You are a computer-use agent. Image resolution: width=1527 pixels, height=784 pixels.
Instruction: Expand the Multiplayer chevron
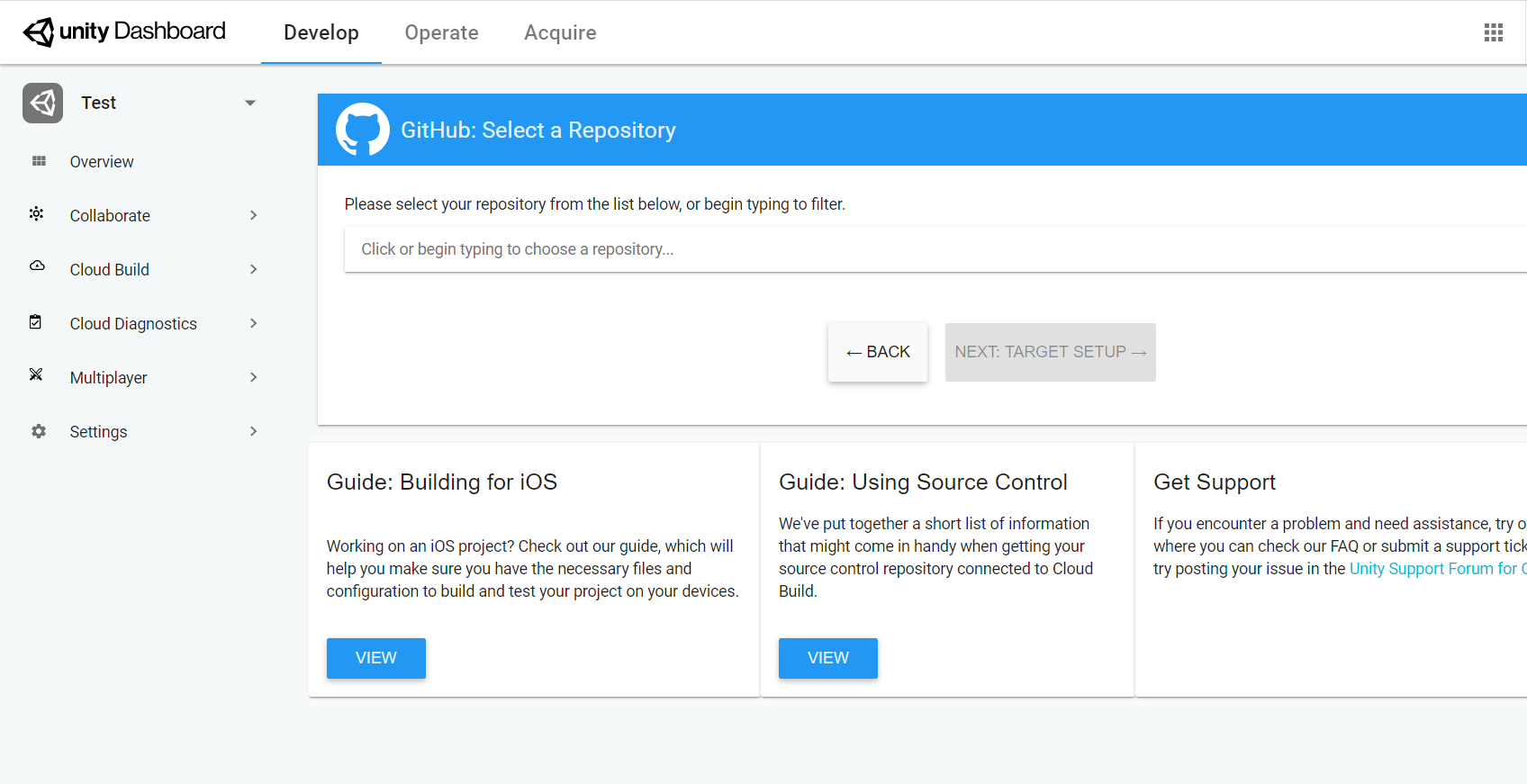tap(254, 377)
